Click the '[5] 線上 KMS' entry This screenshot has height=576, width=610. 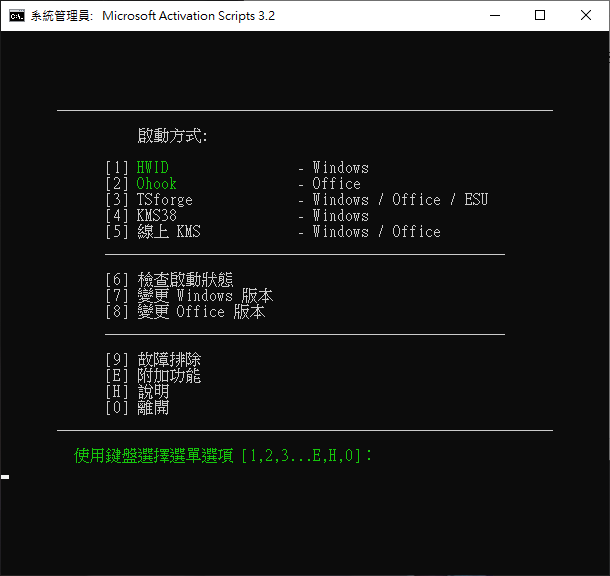153,231
